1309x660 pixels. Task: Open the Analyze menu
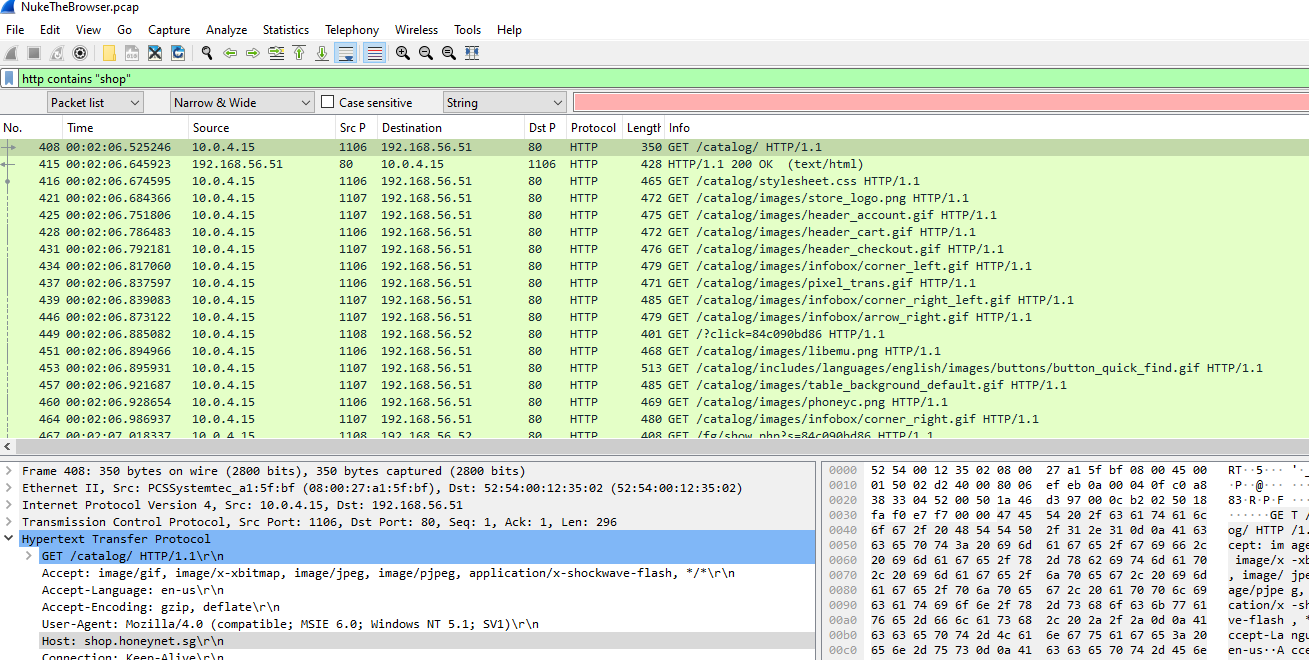coord(226,30)
